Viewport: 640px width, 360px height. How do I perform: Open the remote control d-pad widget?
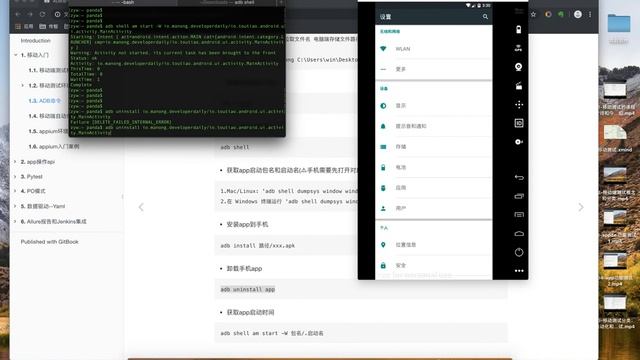coord(519,104)
